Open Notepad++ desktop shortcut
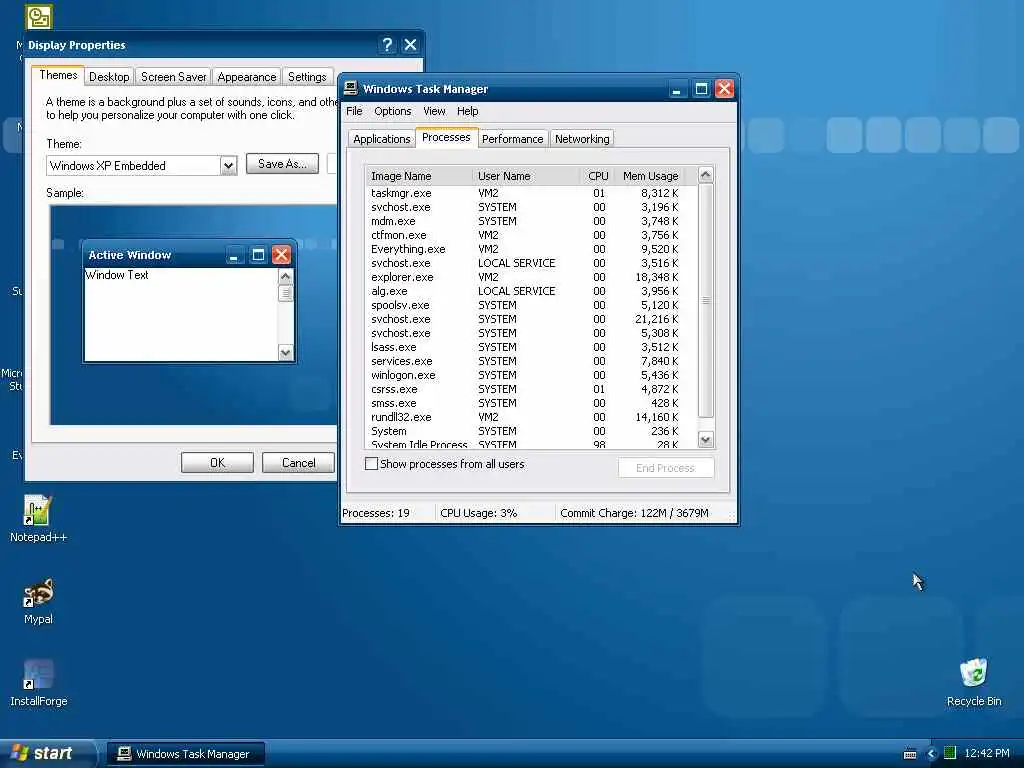 38,519
